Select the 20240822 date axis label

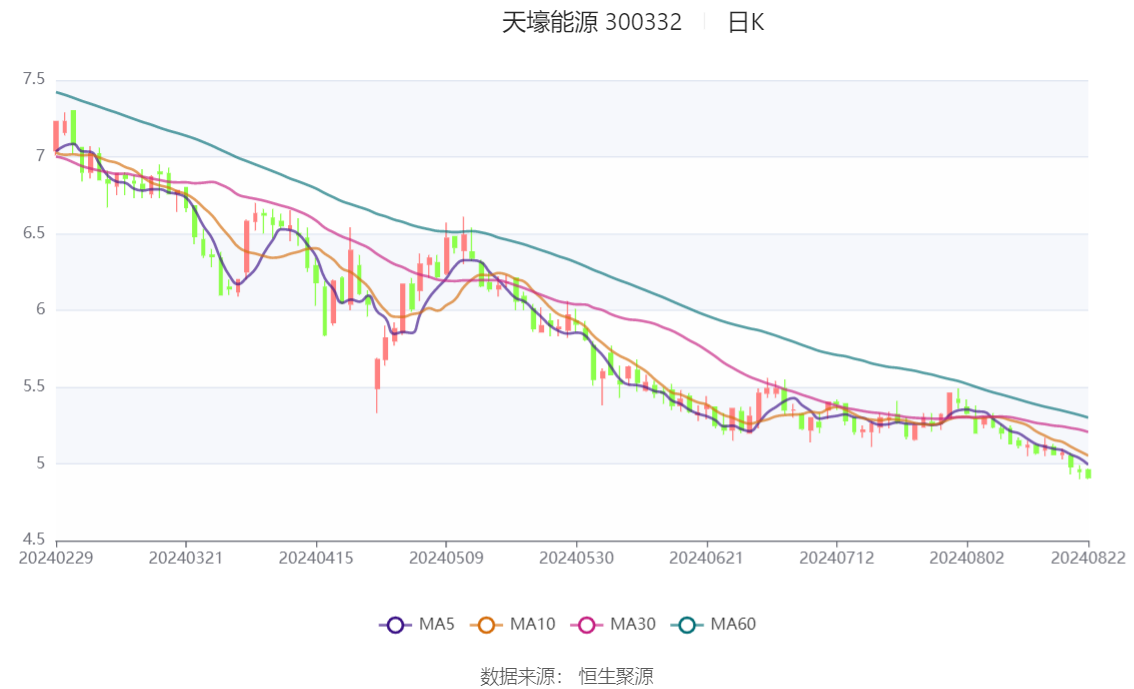tap(1088, 558)
